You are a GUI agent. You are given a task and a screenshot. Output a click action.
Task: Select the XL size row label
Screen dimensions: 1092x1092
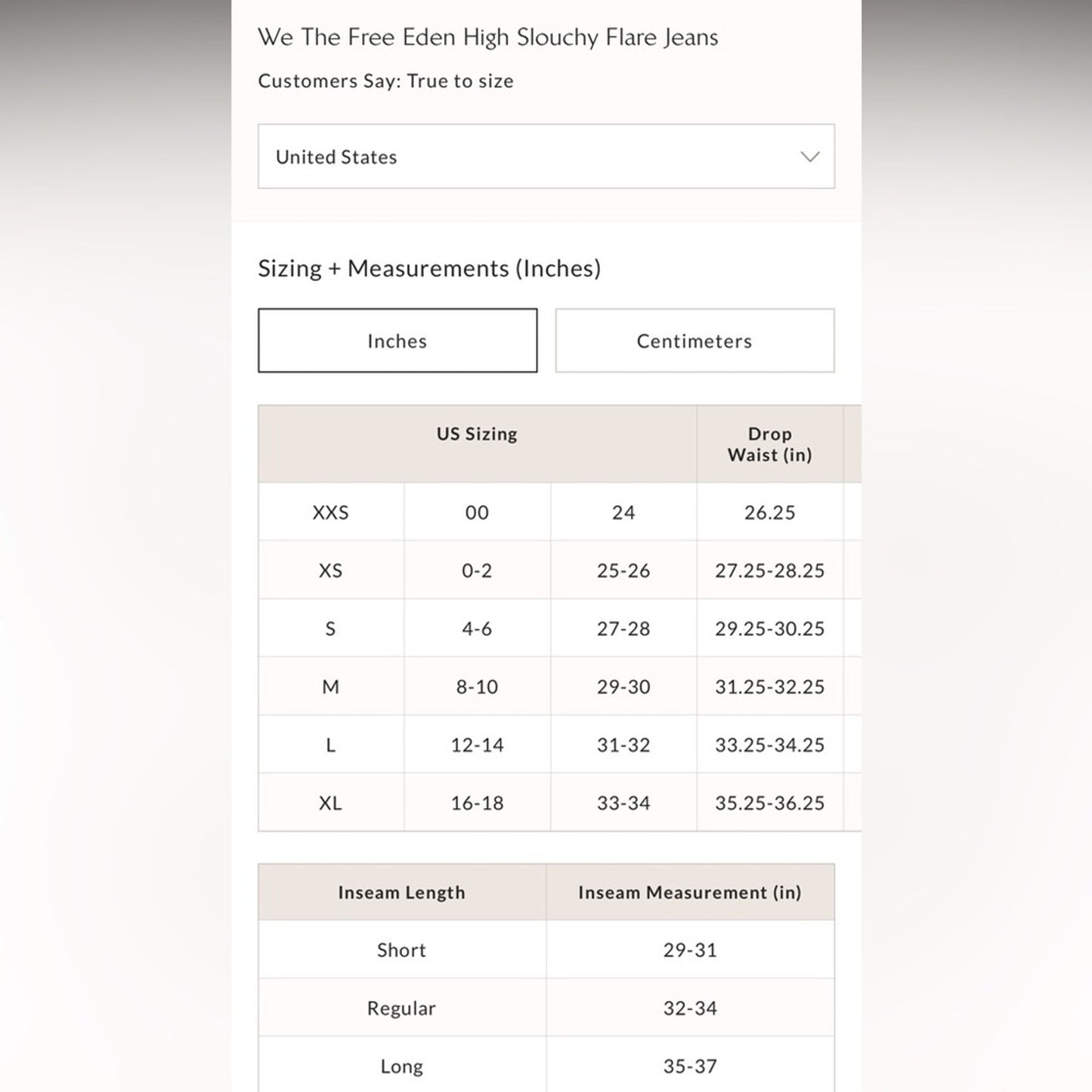pyautogui.click(x=331, y=803)
